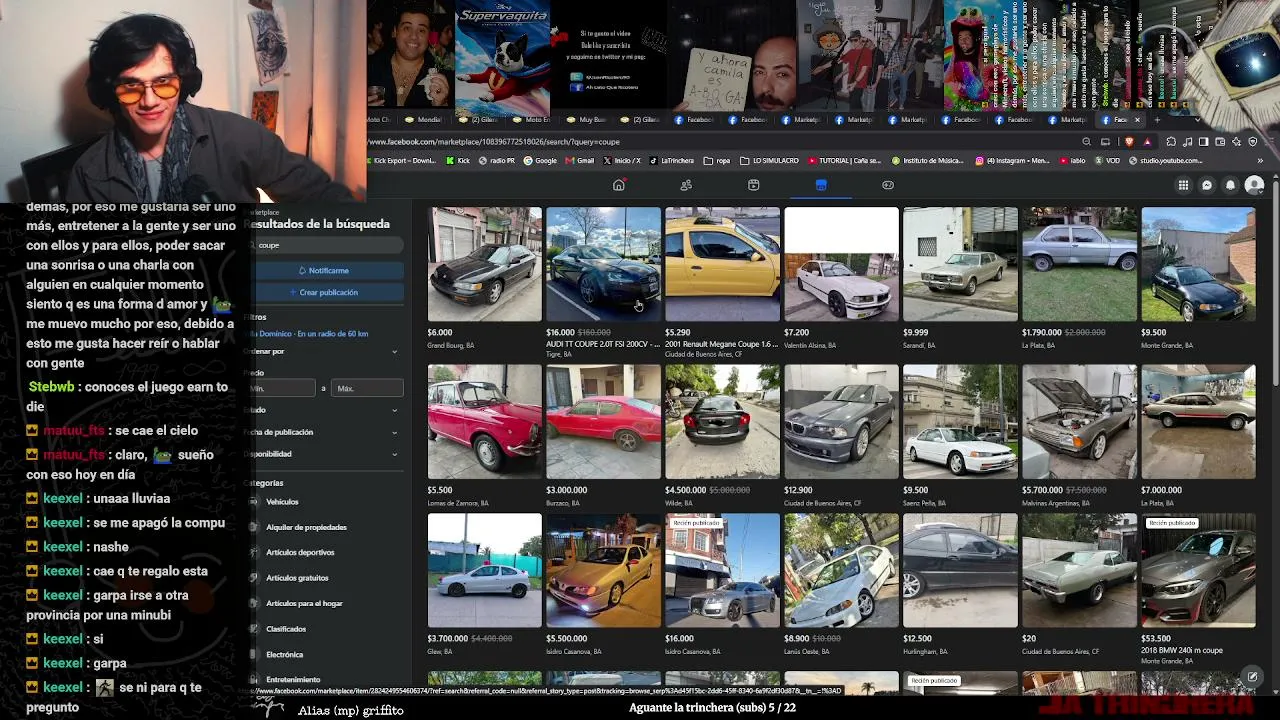Open the $7.200 Valentín Alsina listing photo

841,264
